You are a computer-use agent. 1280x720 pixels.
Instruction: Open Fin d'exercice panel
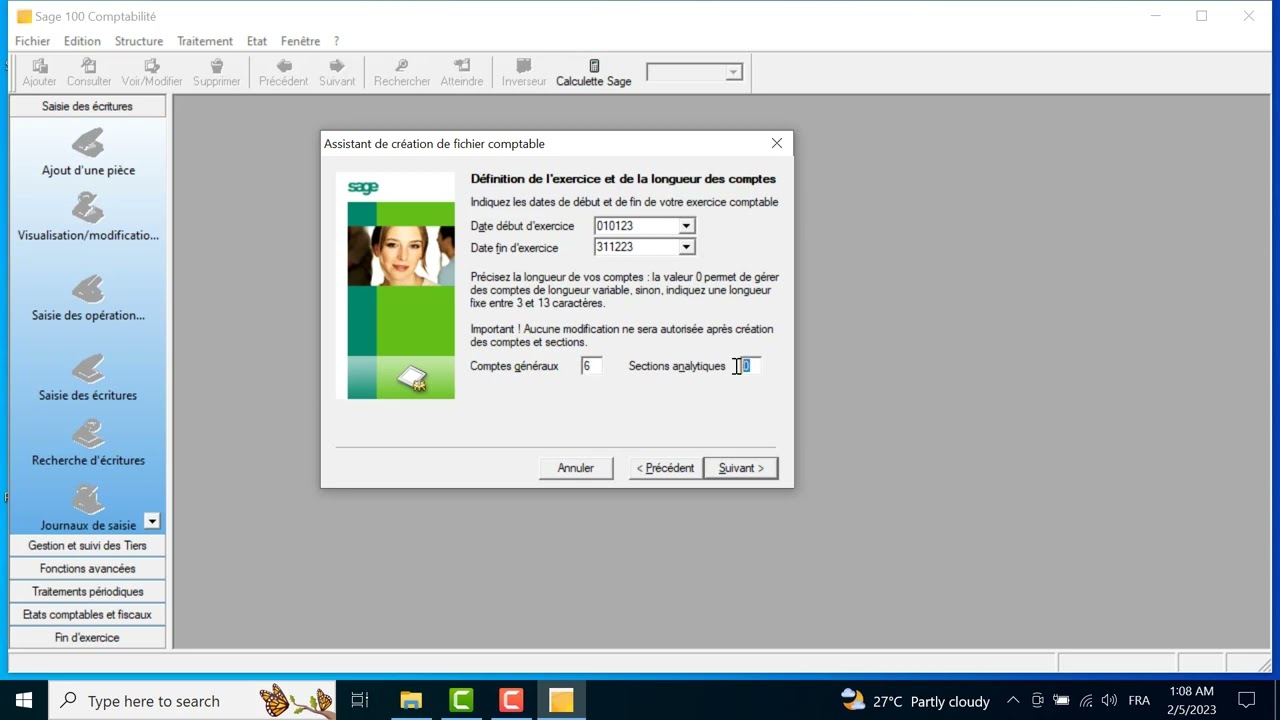click(87, 637)
